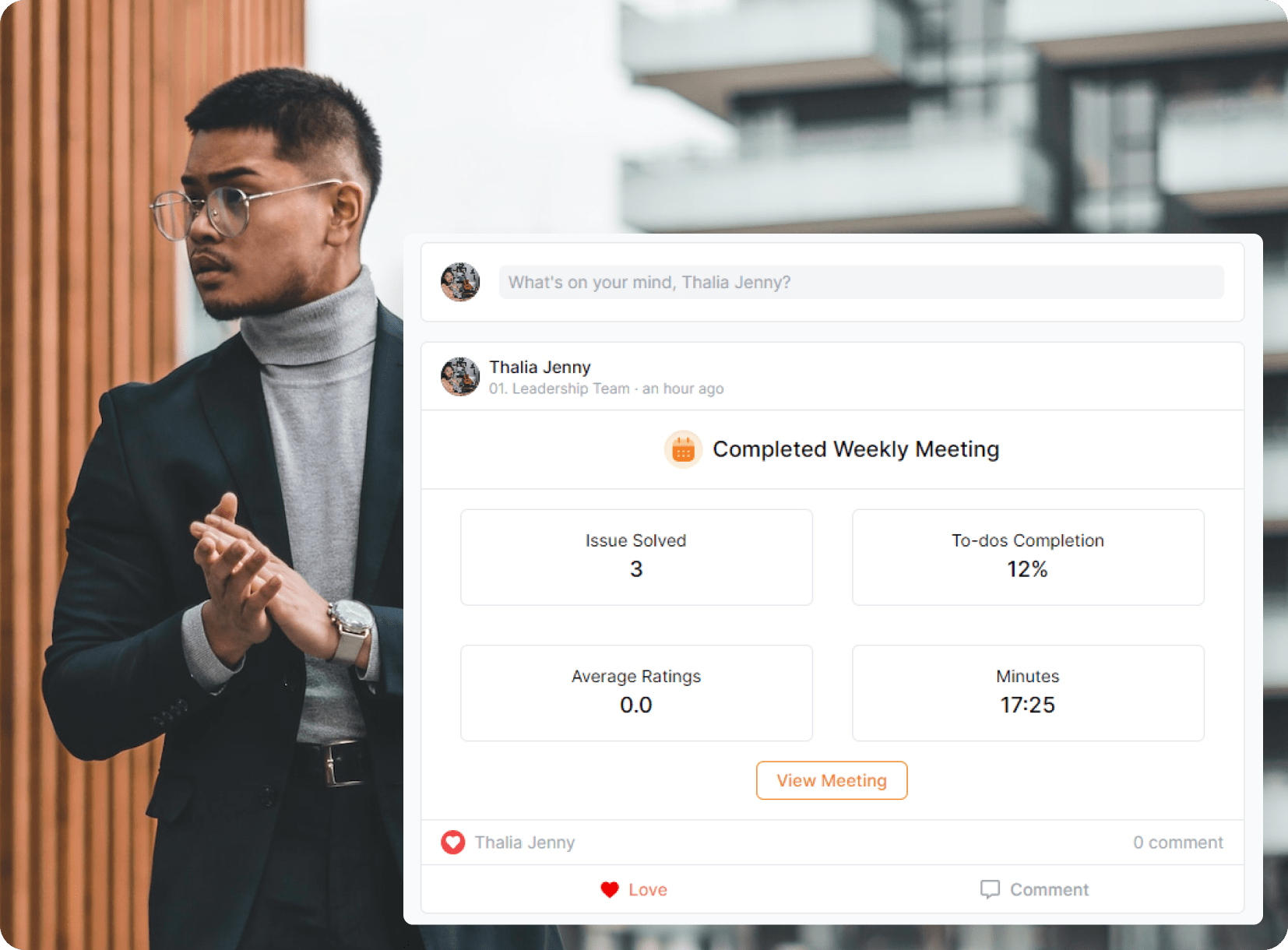Click the red heart icon next to Love
The height and width of the screenshot is (950, 1288).
(610, 889)
